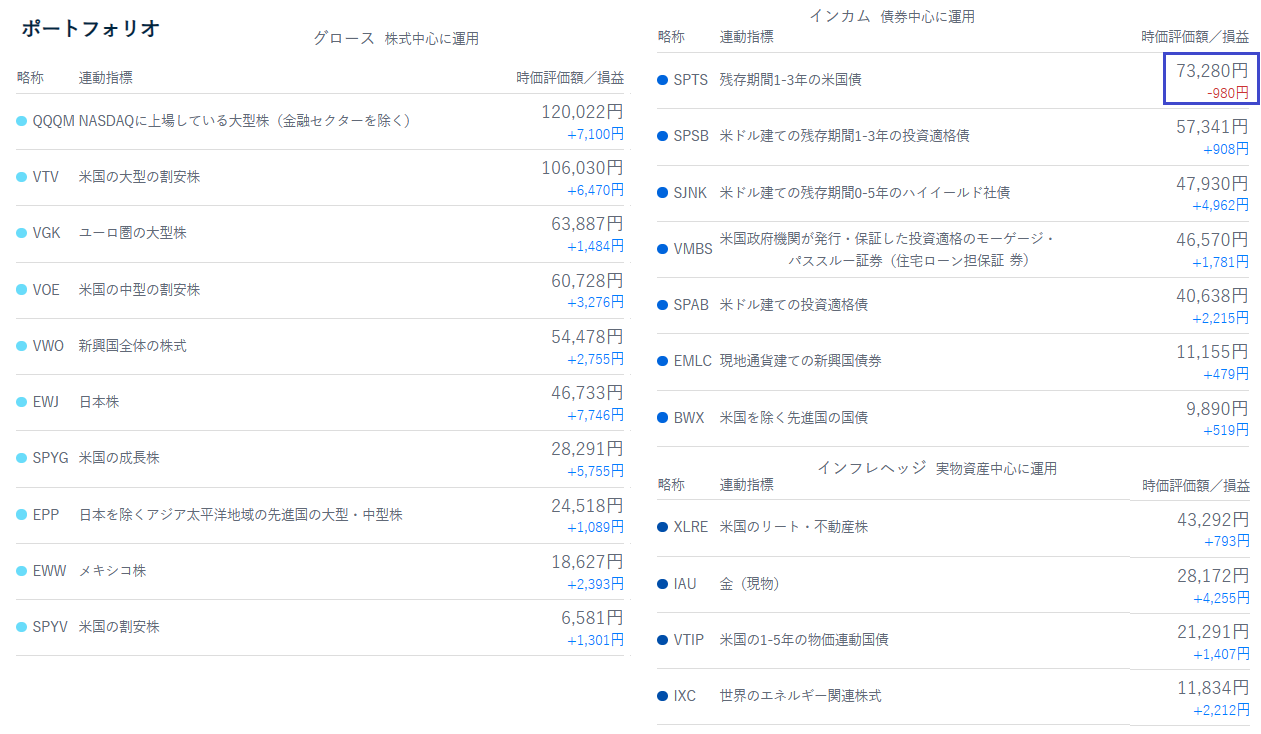Select the EWJ ticker symbol

[x=45, y=402]
